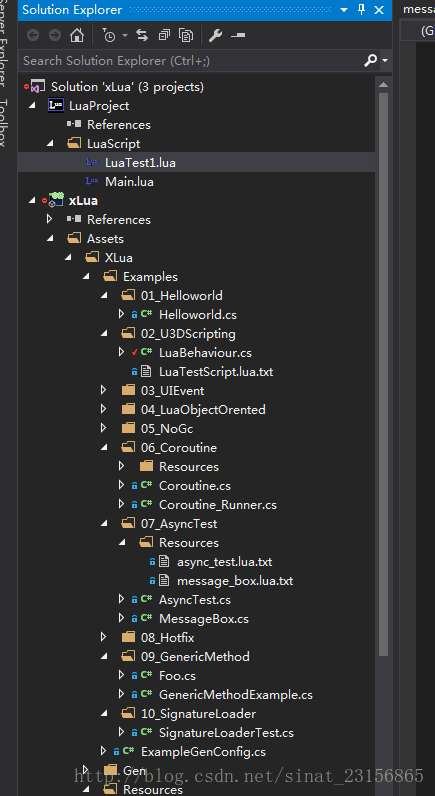Click the Search Solution Explorer field
The image size is (435, 796).
(191, 61)
